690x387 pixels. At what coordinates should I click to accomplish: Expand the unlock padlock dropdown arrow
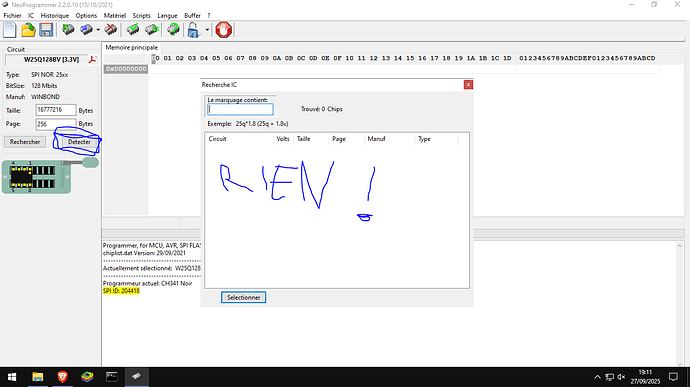[x=207, y=30]
